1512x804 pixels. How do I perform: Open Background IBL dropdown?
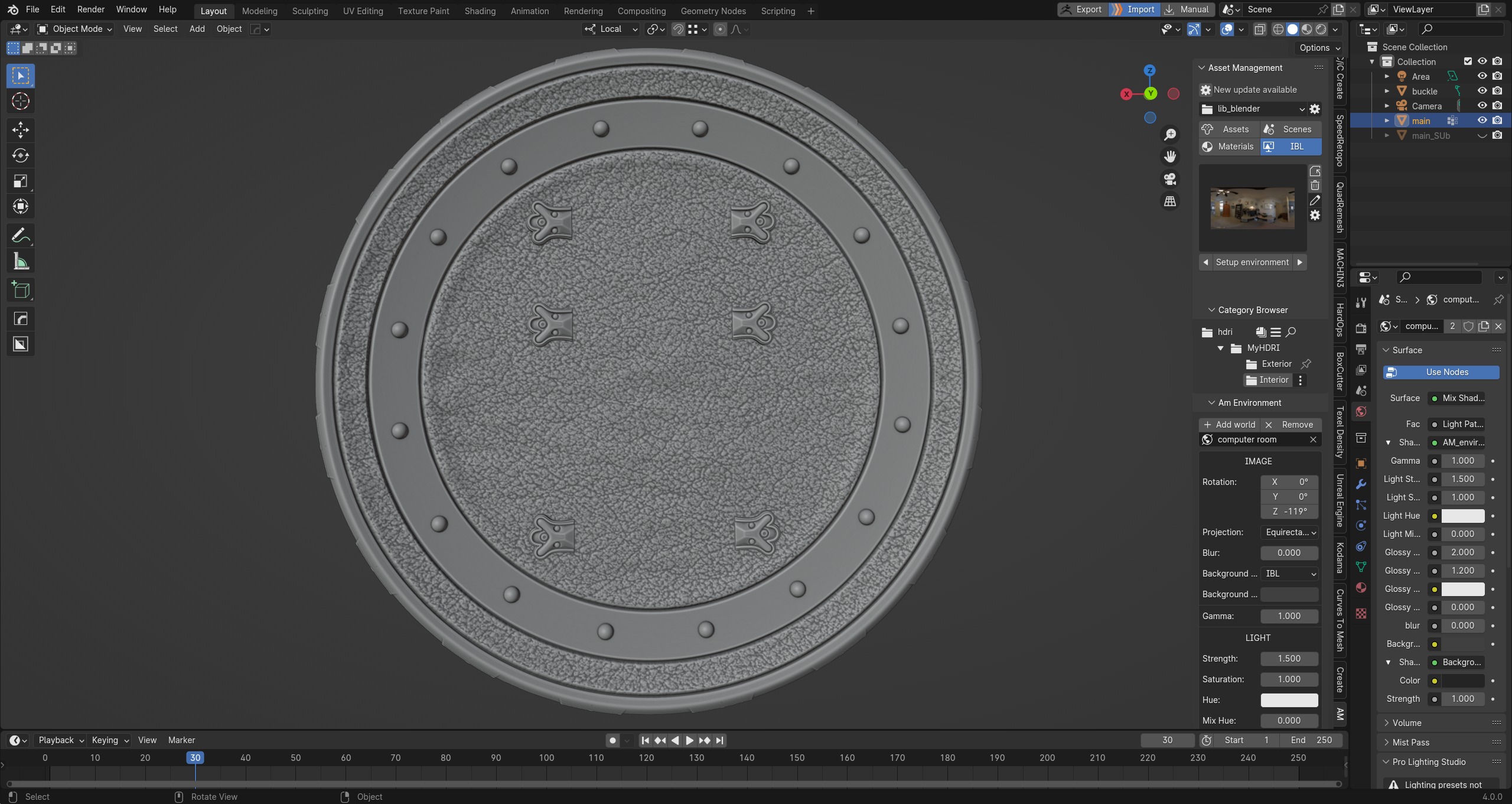1289,574
